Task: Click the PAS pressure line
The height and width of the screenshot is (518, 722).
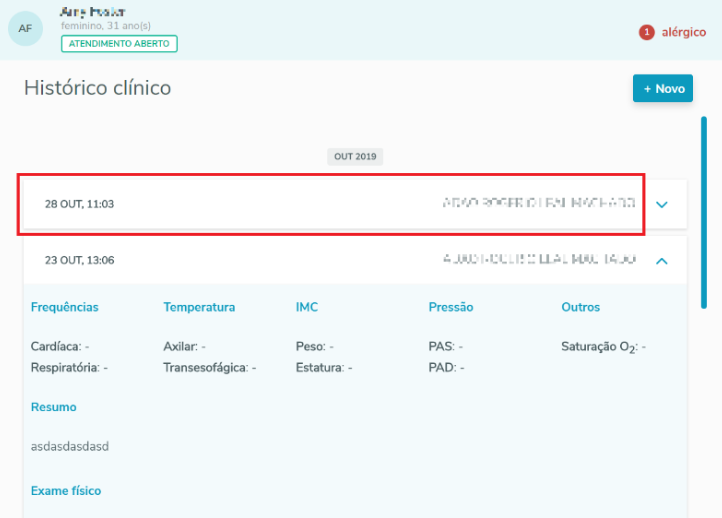Action: (x=446, y=346)
